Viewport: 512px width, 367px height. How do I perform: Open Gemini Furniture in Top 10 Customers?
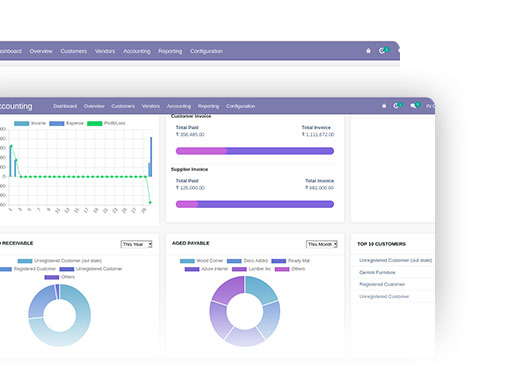377,272
